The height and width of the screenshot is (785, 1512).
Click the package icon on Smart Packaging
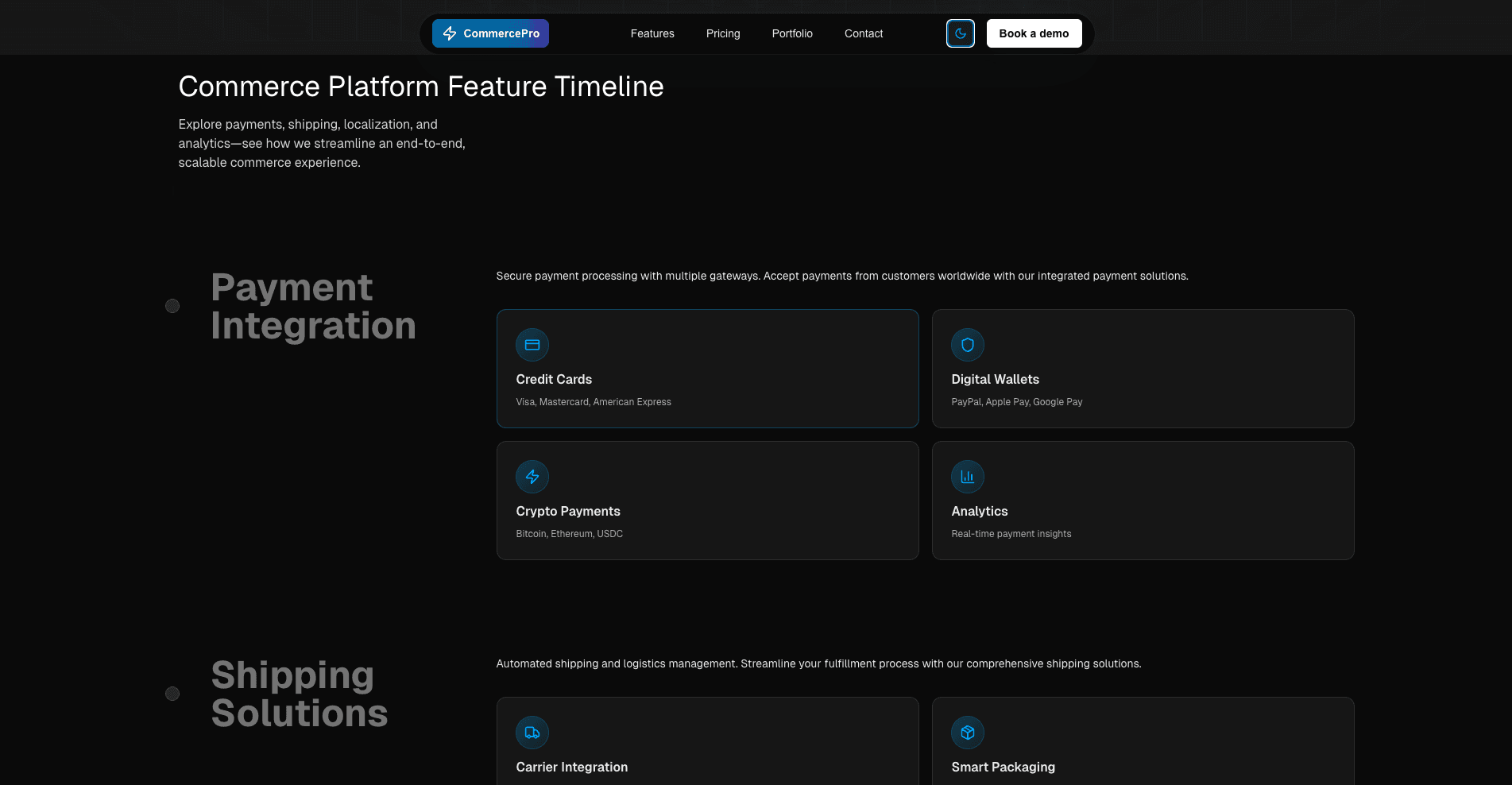click(968, 733)
